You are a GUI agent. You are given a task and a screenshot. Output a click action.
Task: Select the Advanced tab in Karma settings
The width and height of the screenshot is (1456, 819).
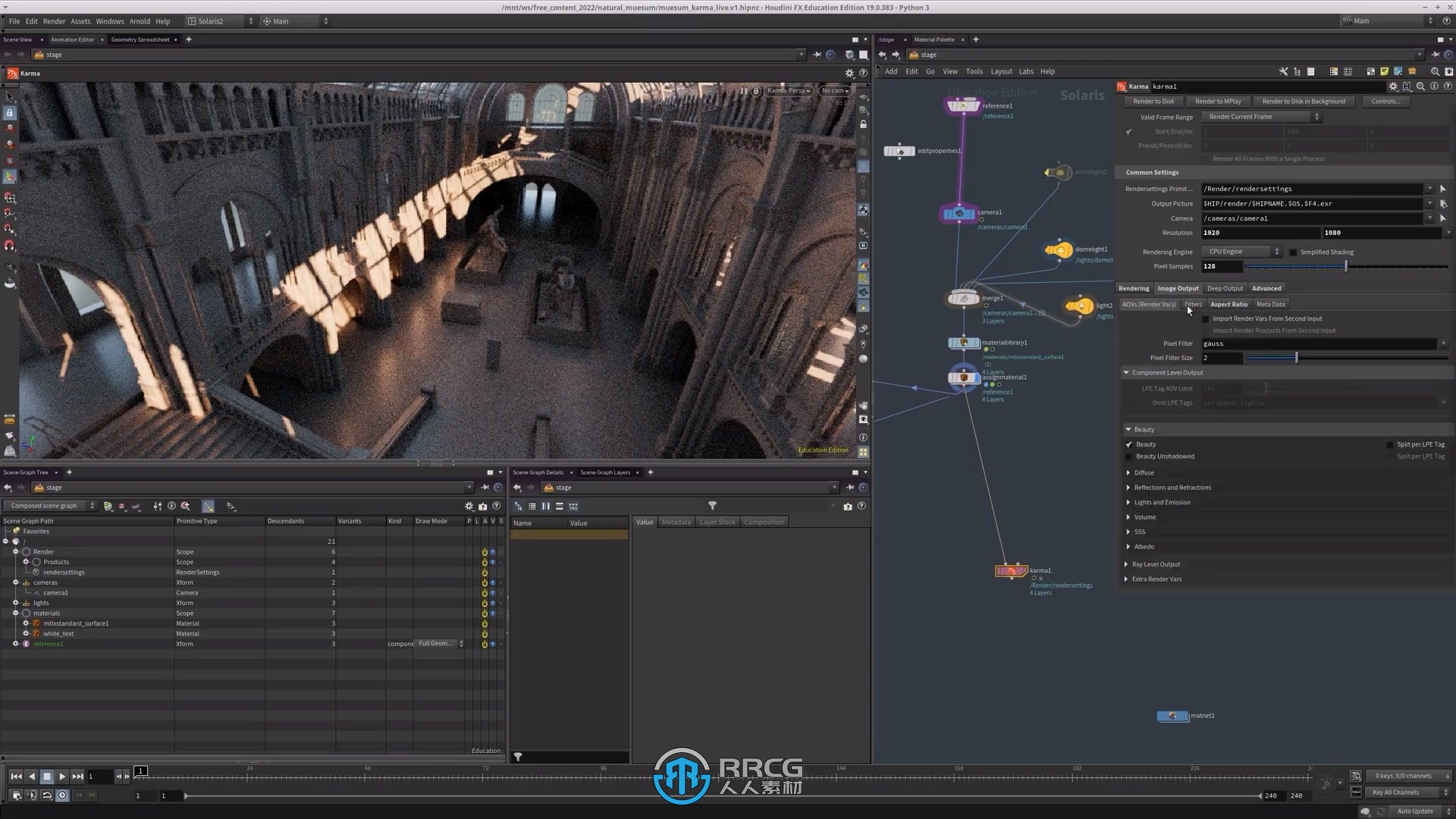pyautogui.click(x=1265, y=288)
